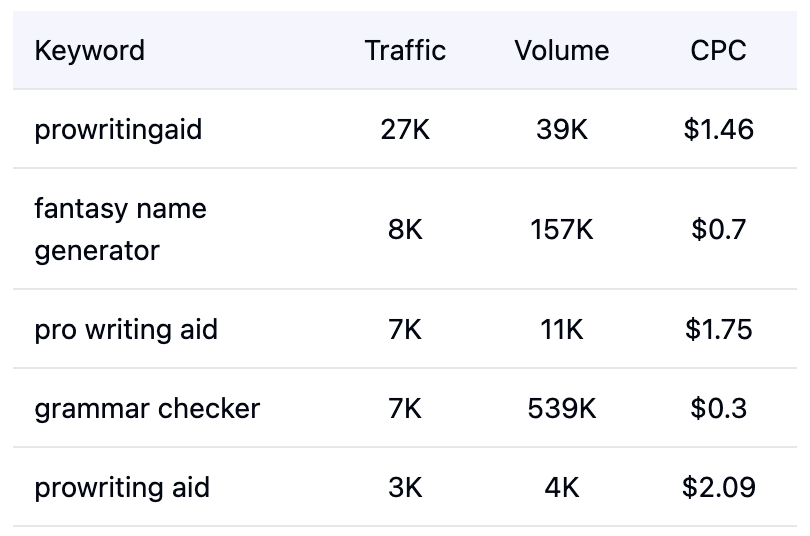810x536 pixels.
Task: Click the $0.3 CPC value
Action: (x=718, y=409)
